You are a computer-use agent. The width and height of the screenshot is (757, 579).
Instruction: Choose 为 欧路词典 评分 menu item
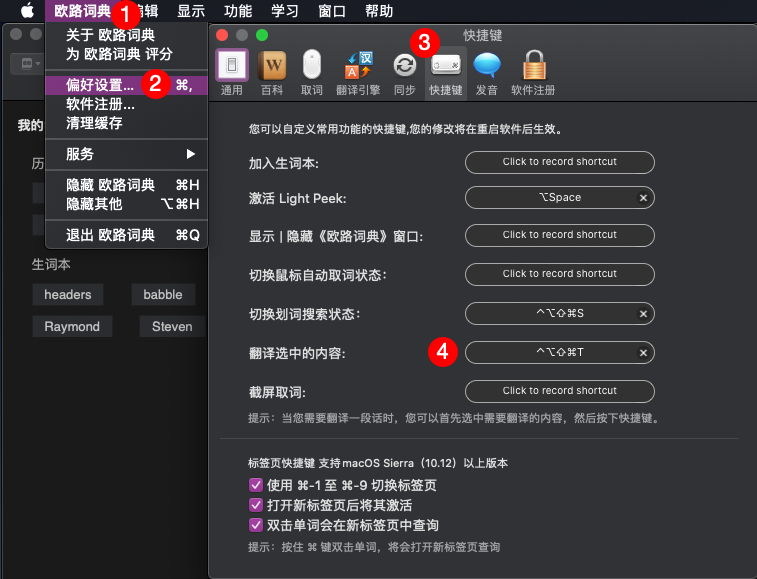pos(126,54)
